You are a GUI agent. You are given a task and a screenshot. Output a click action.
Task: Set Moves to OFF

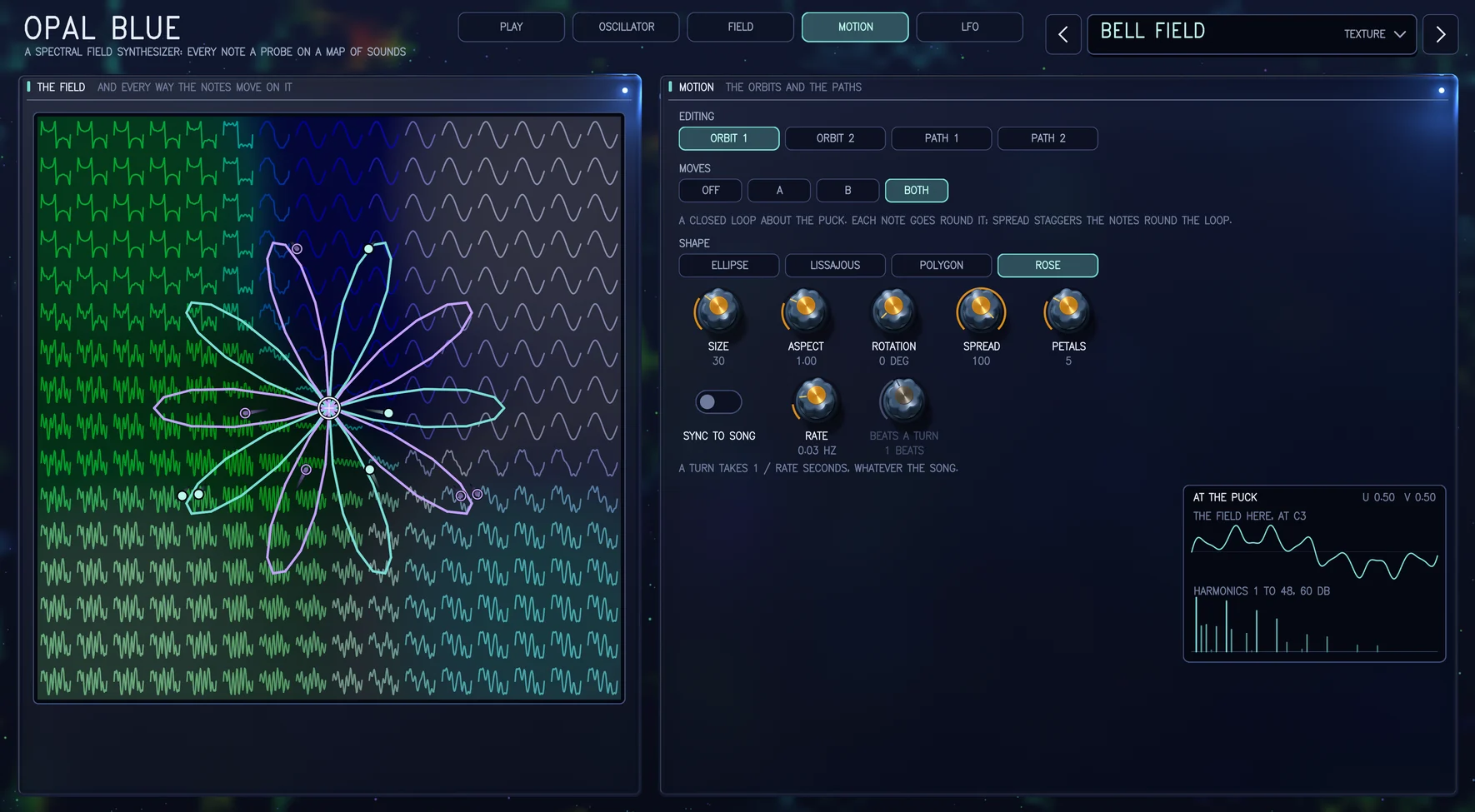click(710, 191)
